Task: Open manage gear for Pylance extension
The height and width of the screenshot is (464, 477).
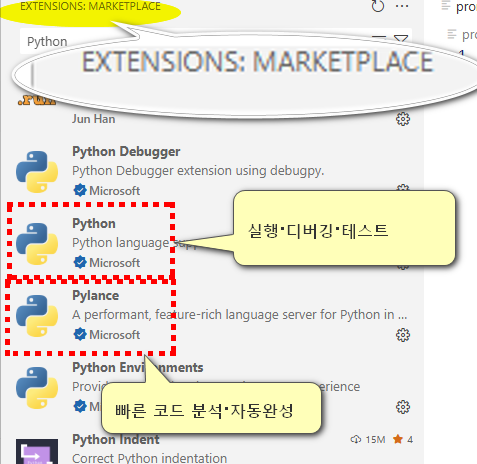Action: tap(403, 335)
